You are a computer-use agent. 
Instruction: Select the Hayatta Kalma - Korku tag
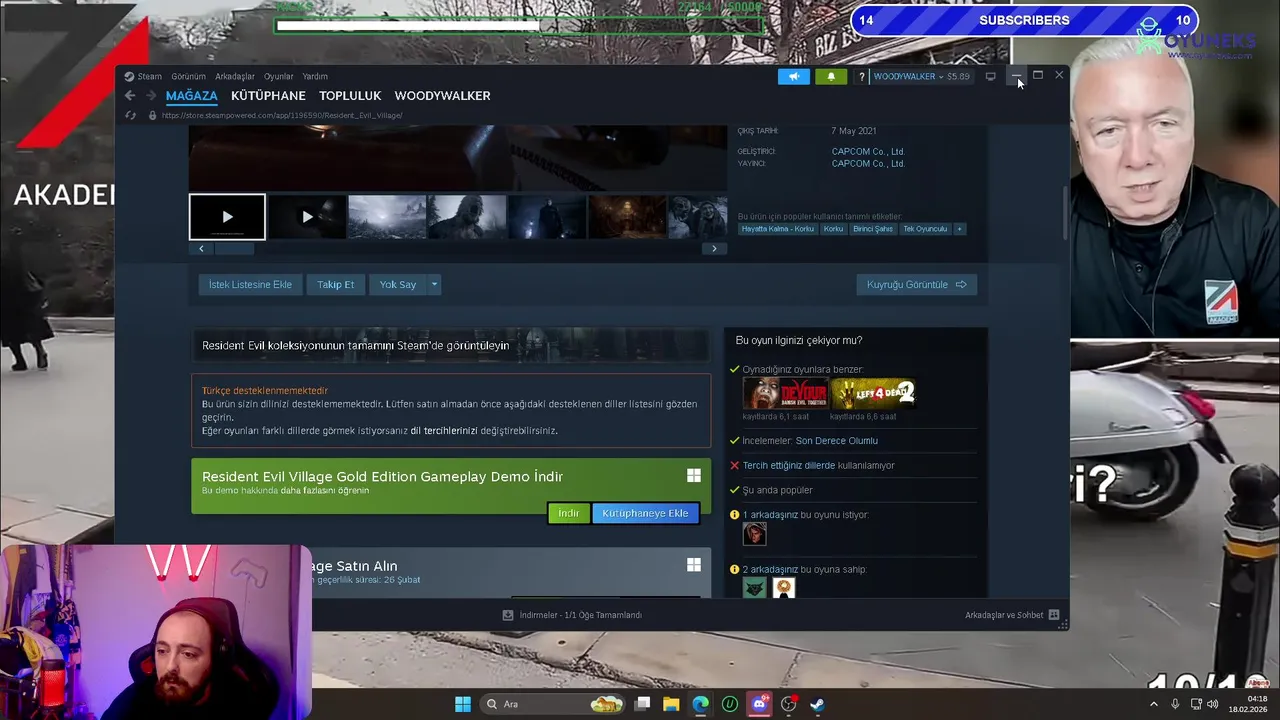point(777,229)
